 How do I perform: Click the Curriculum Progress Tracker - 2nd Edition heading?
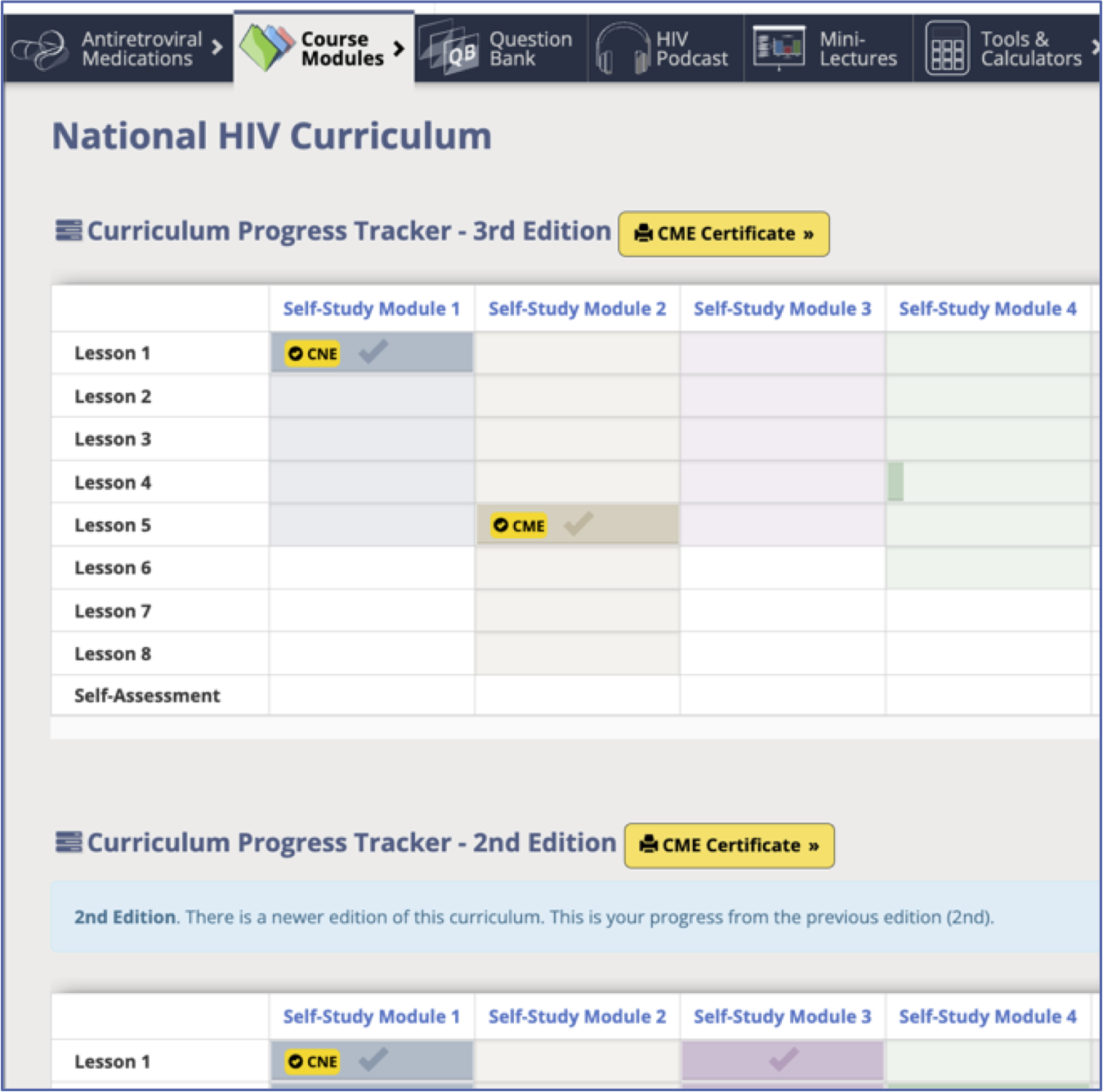pos(351,842)
